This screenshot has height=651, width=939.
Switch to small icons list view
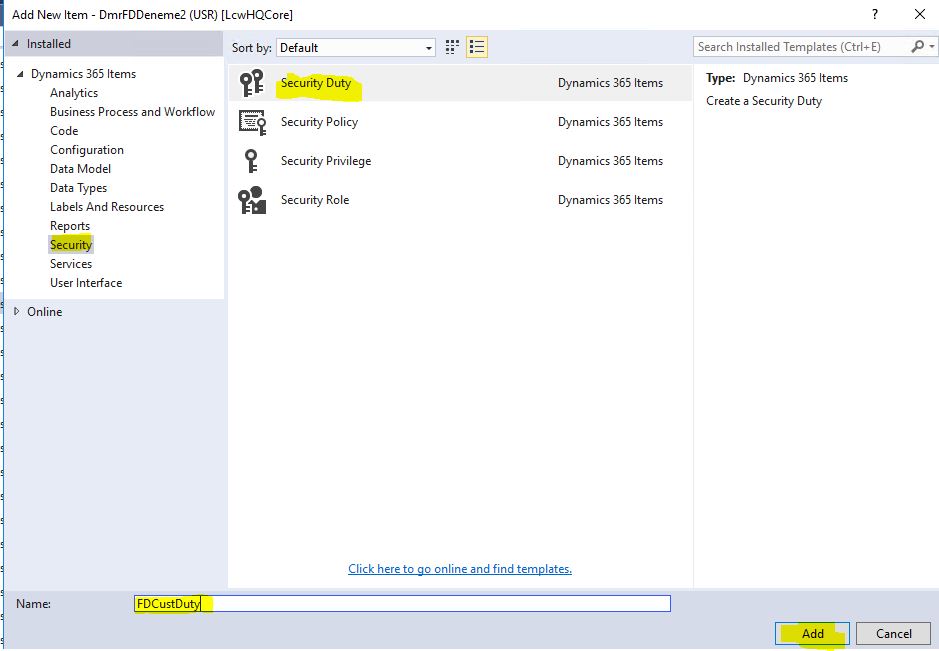[x=477, y=47]
